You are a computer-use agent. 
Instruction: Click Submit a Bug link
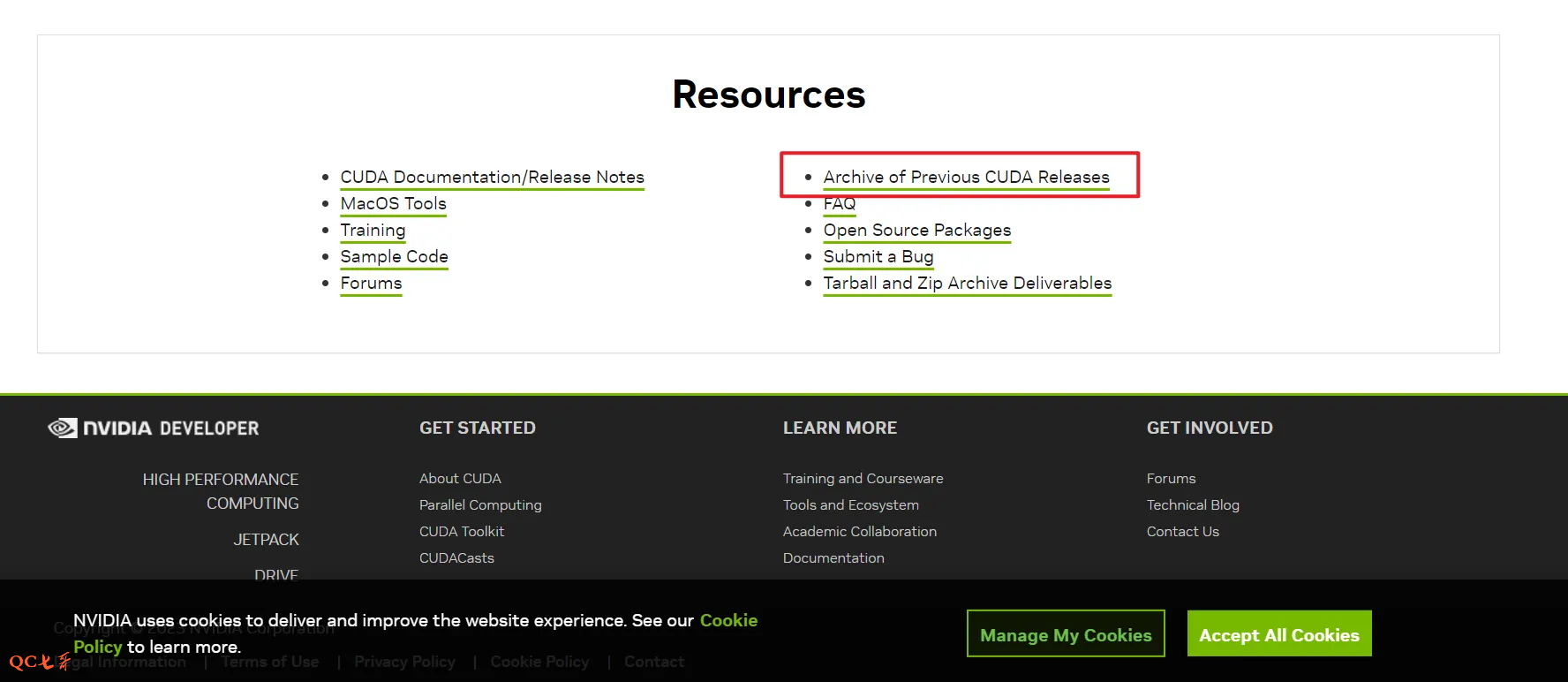878,256
